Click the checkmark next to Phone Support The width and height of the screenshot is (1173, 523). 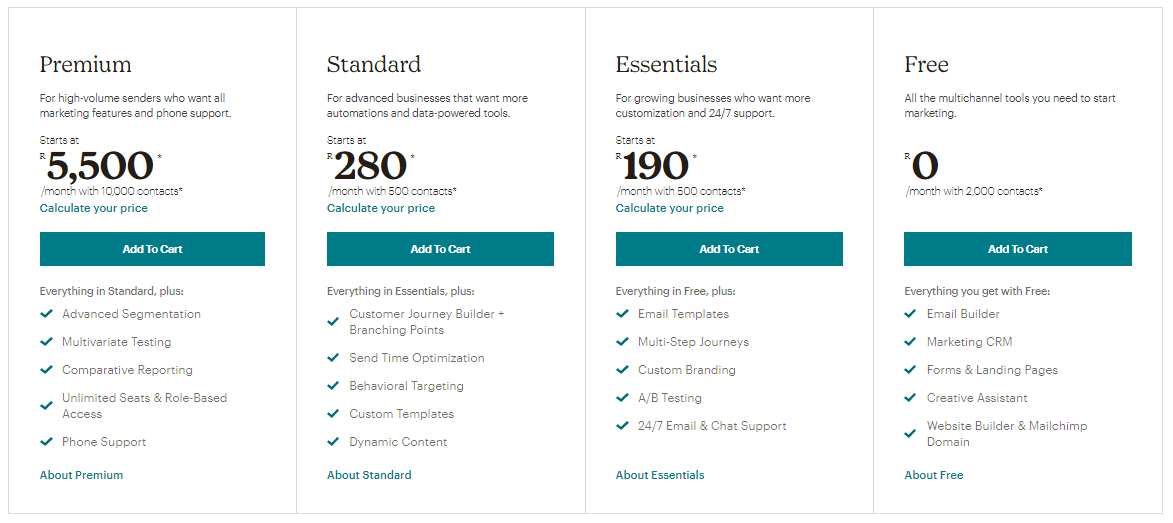click(x=46, y=442)
